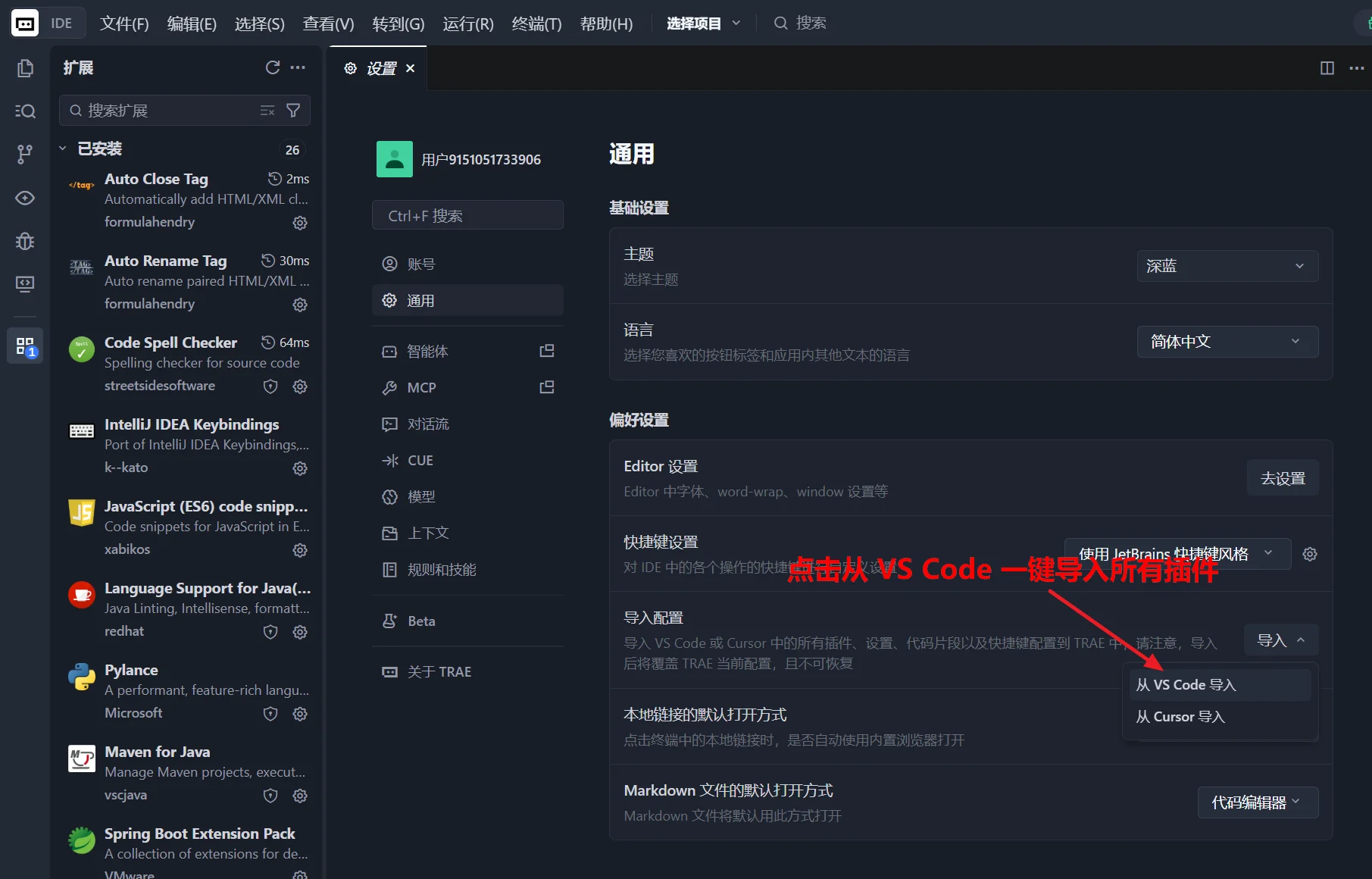The image size is (1372, 879).
Task: Open the 帮助(H) menu
Action: 606,23
